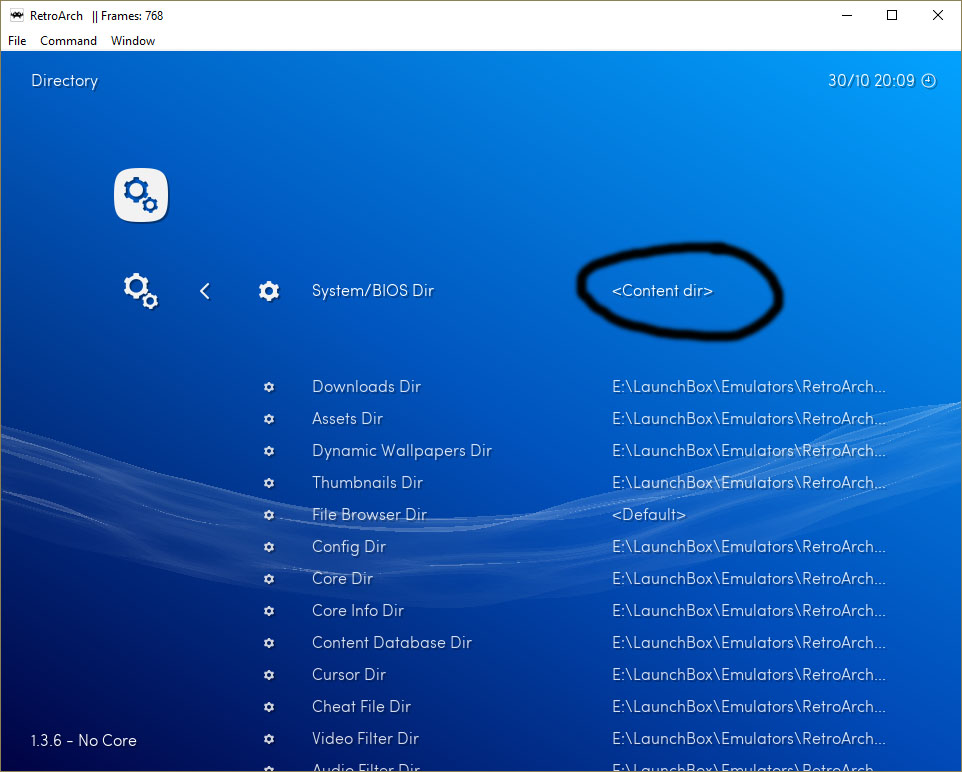Viewport: 962px width, 772px height.
Task: Select the Video Filter Dir entry
Action: tap(366, 739)
